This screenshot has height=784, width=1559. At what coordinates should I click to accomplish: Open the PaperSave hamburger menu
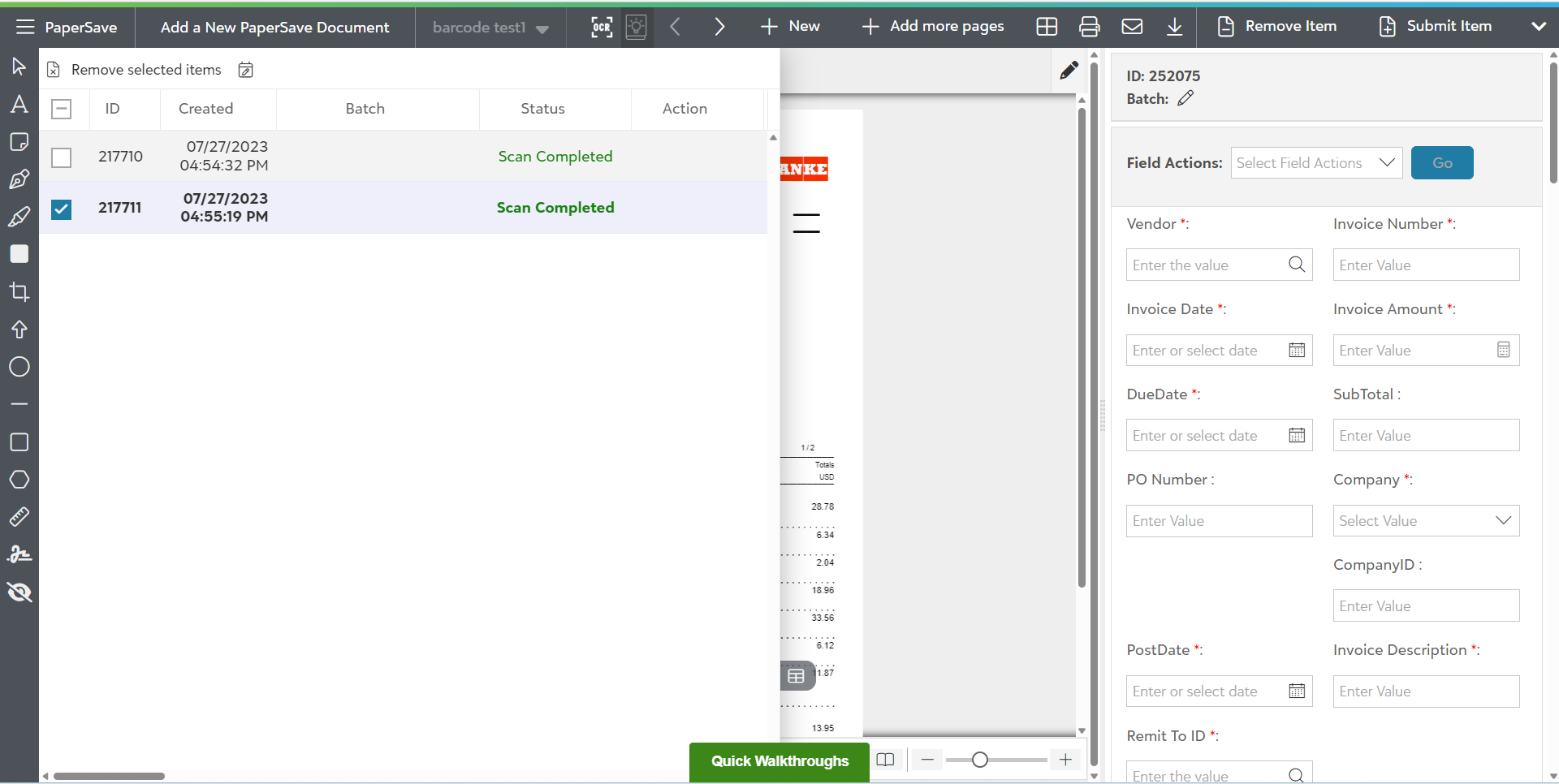(25, 27)
